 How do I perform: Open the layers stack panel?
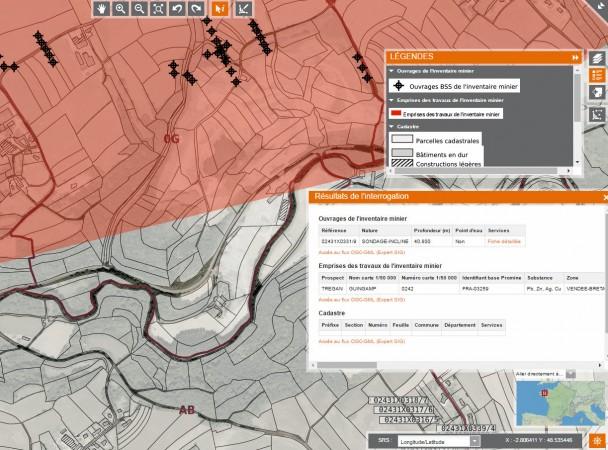tap(597, 58)
